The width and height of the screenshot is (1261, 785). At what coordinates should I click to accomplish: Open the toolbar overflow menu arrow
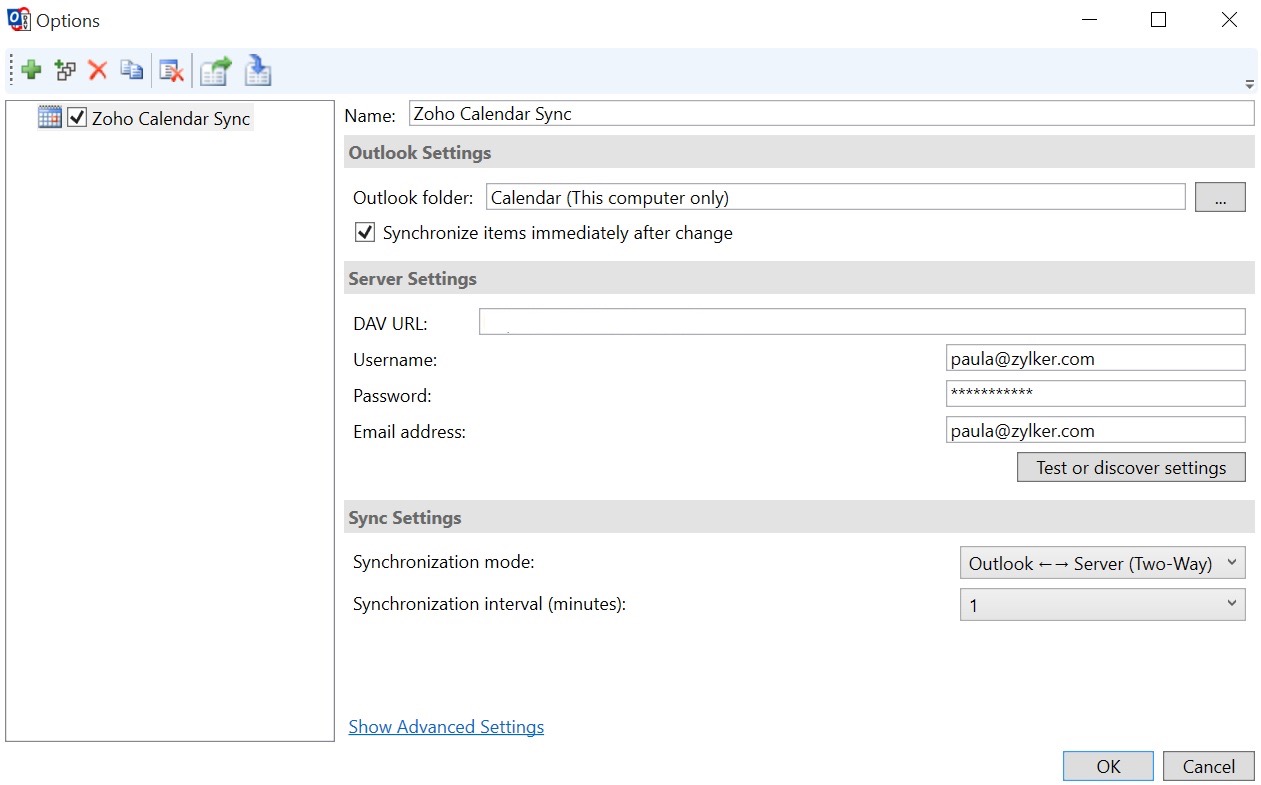(1248, 84)
